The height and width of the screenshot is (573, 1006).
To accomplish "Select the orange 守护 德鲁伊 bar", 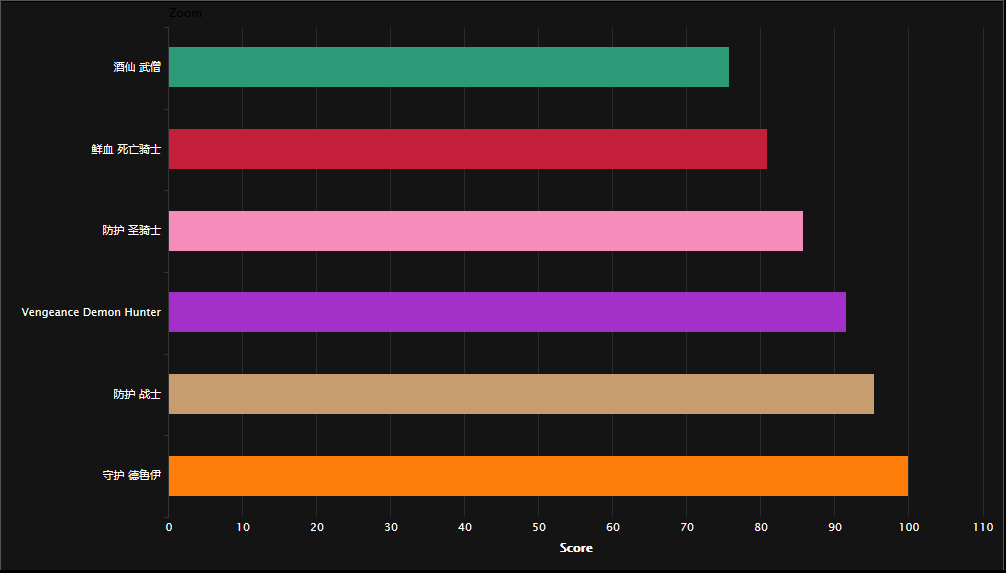I will click(538, 476).
